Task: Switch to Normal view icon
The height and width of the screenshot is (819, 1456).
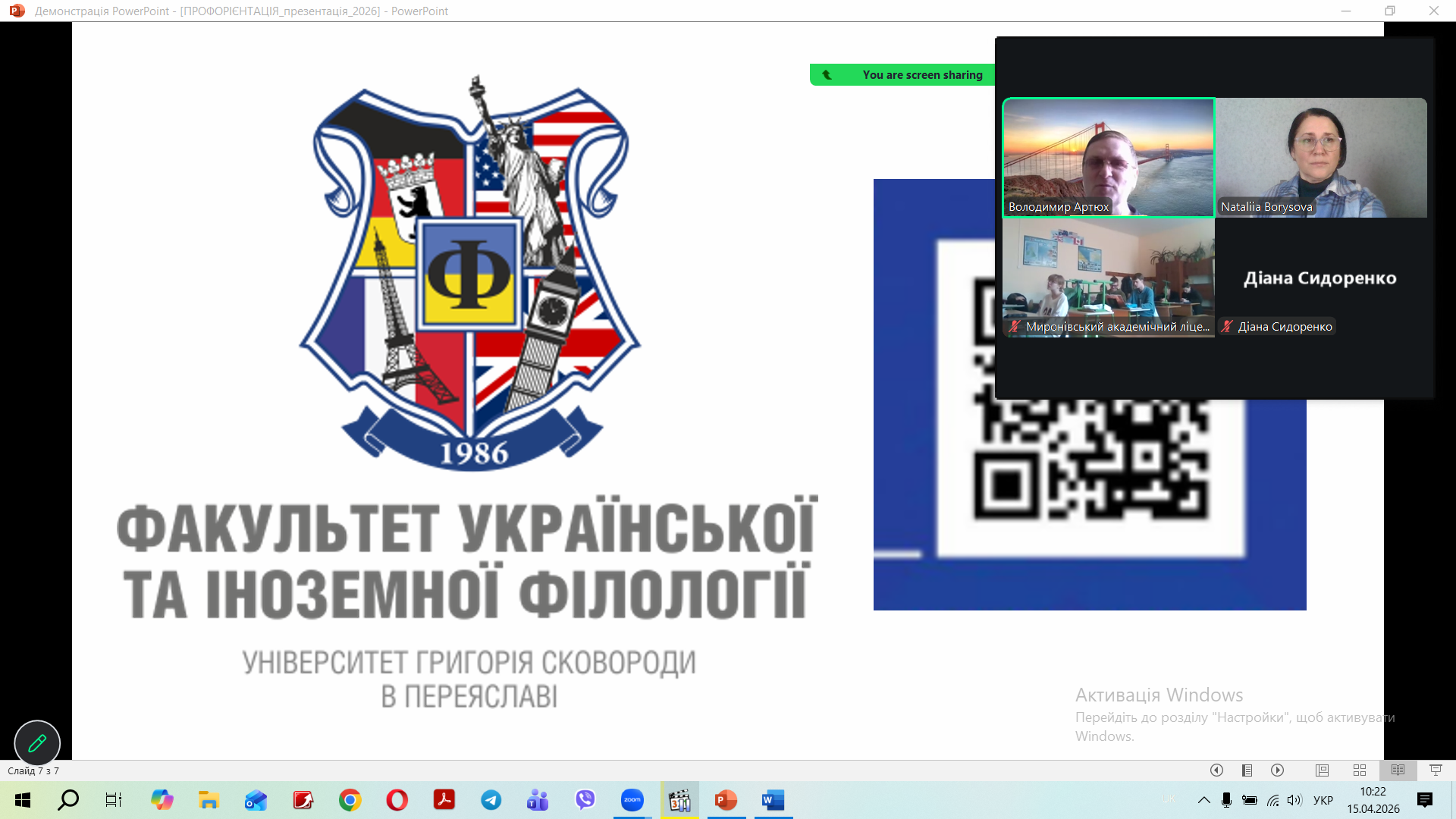Action: point(1322,770)
